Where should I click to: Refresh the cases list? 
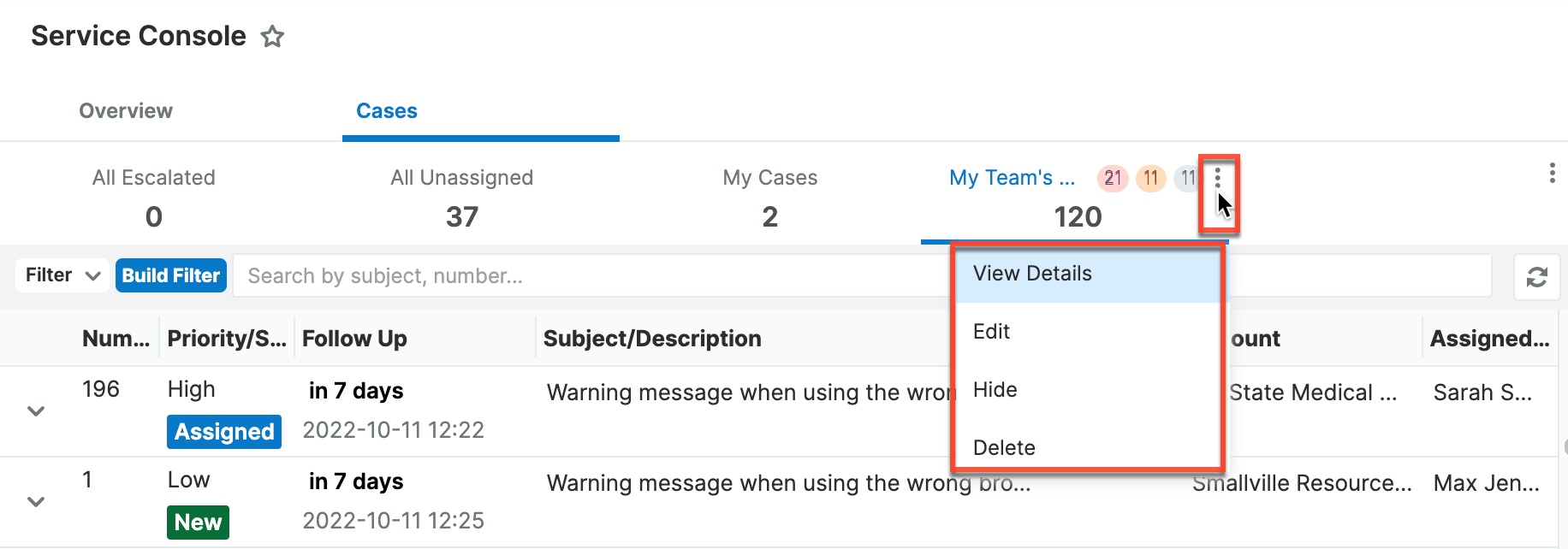click(1536, 277)
